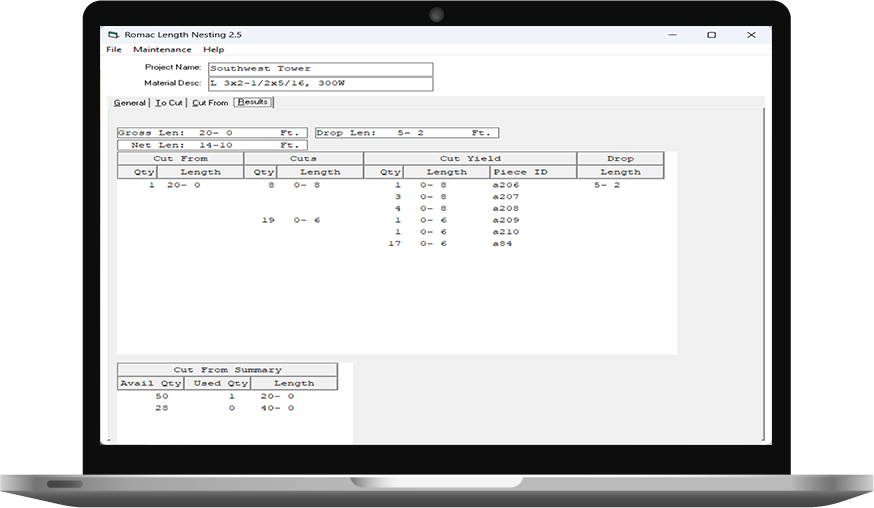Click the Gross Len value box
874x508 pixels.
(x=213, y=133)
